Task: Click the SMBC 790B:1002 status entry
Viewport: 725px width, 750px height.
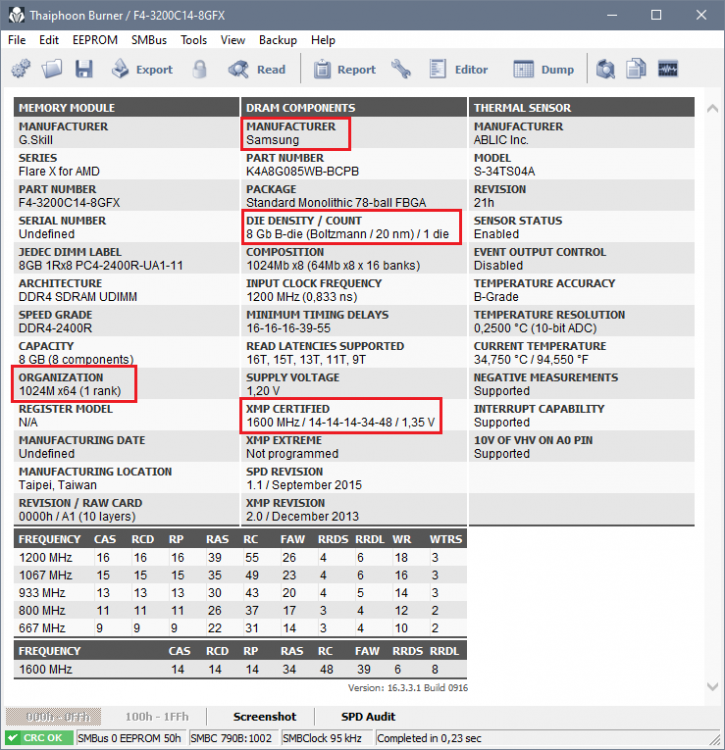Action: click(231, 738)
